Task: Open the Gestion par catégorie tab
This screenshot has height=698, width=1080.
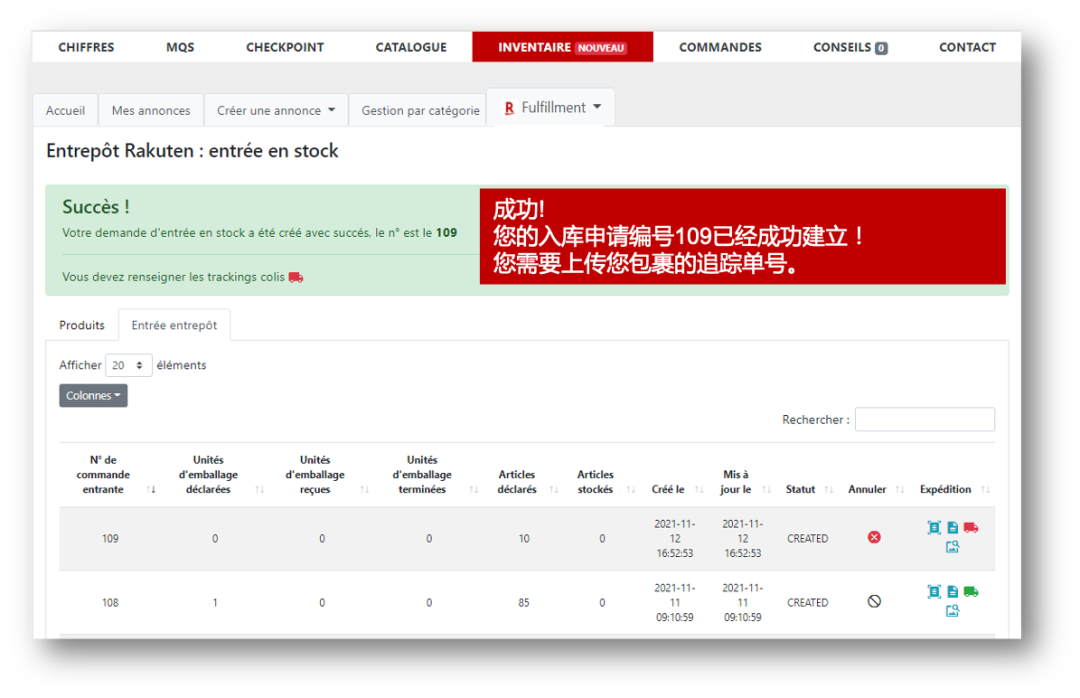Action: (x=420, y=110)
